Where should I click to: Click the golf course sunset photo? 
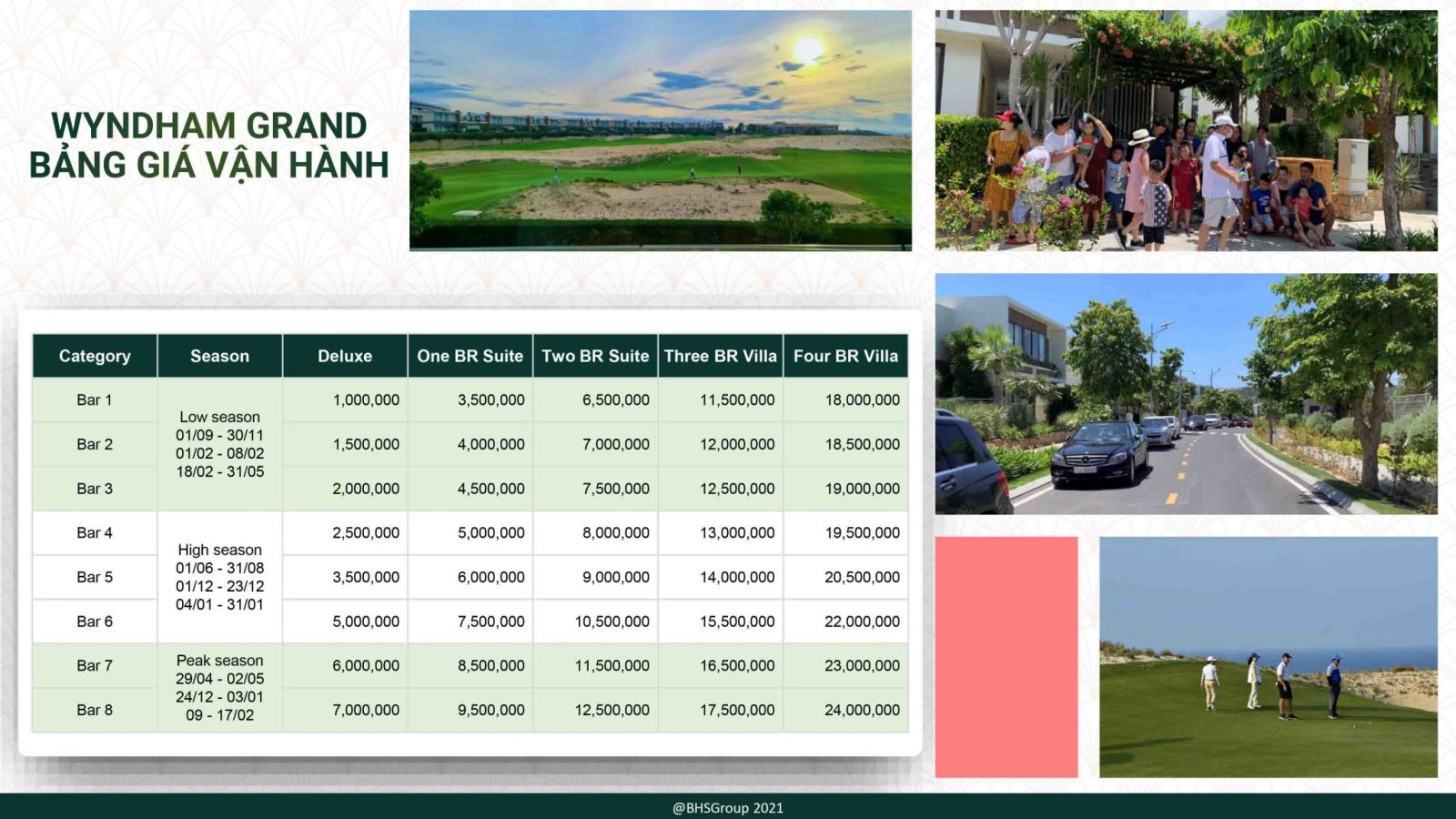(660, 130)
